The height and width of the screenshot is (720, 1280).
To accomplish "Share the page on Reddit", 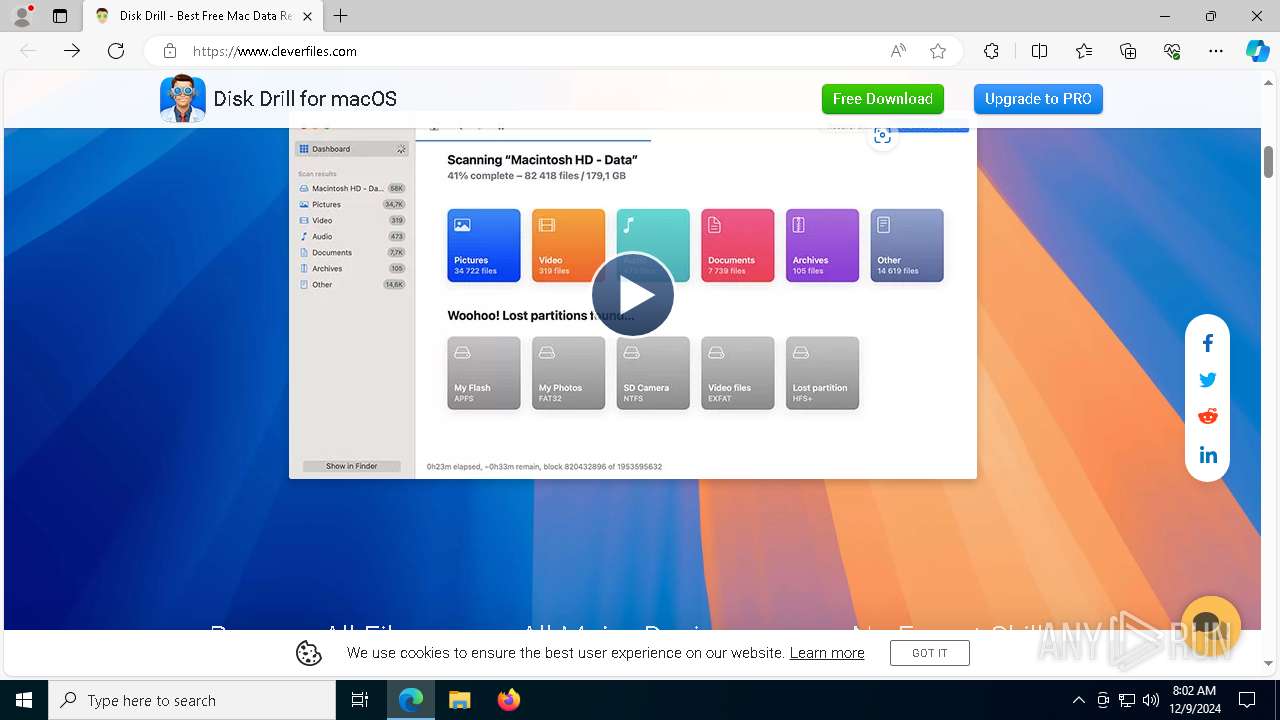I will (1208, 417).
